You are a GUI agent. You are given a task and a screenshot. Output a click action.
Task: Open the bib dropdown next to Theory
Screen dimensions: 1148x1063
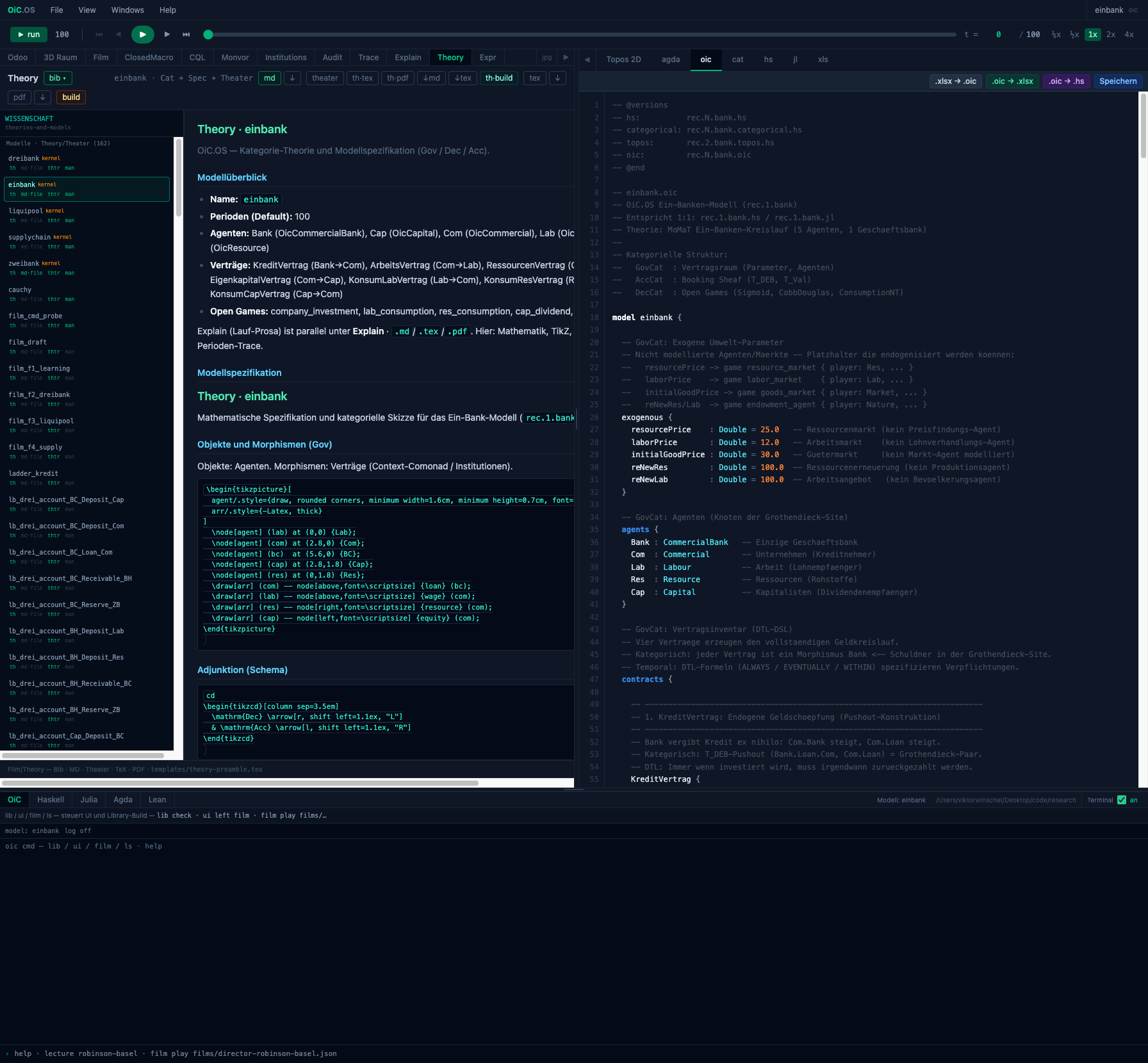pos(58,78)
